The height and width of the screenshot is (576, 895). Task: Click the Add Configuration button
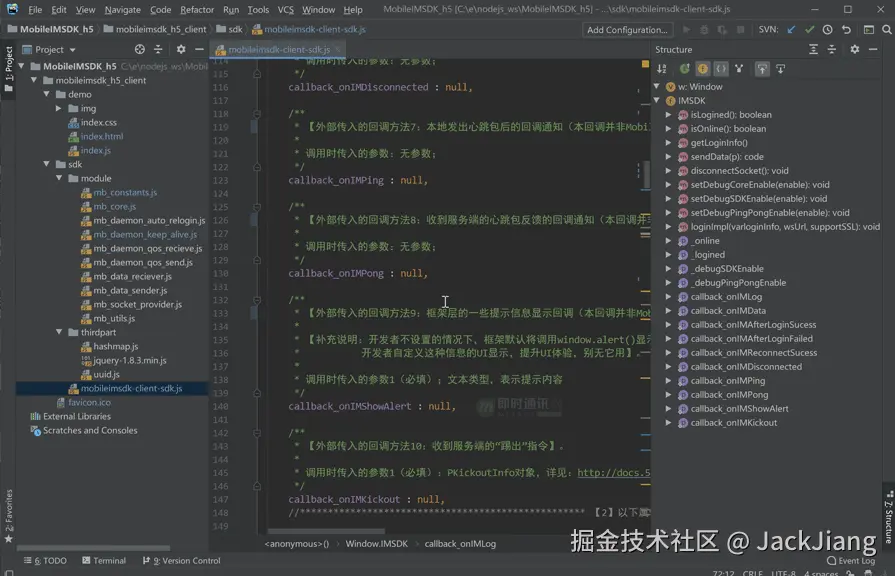click(x=627, y=30)
